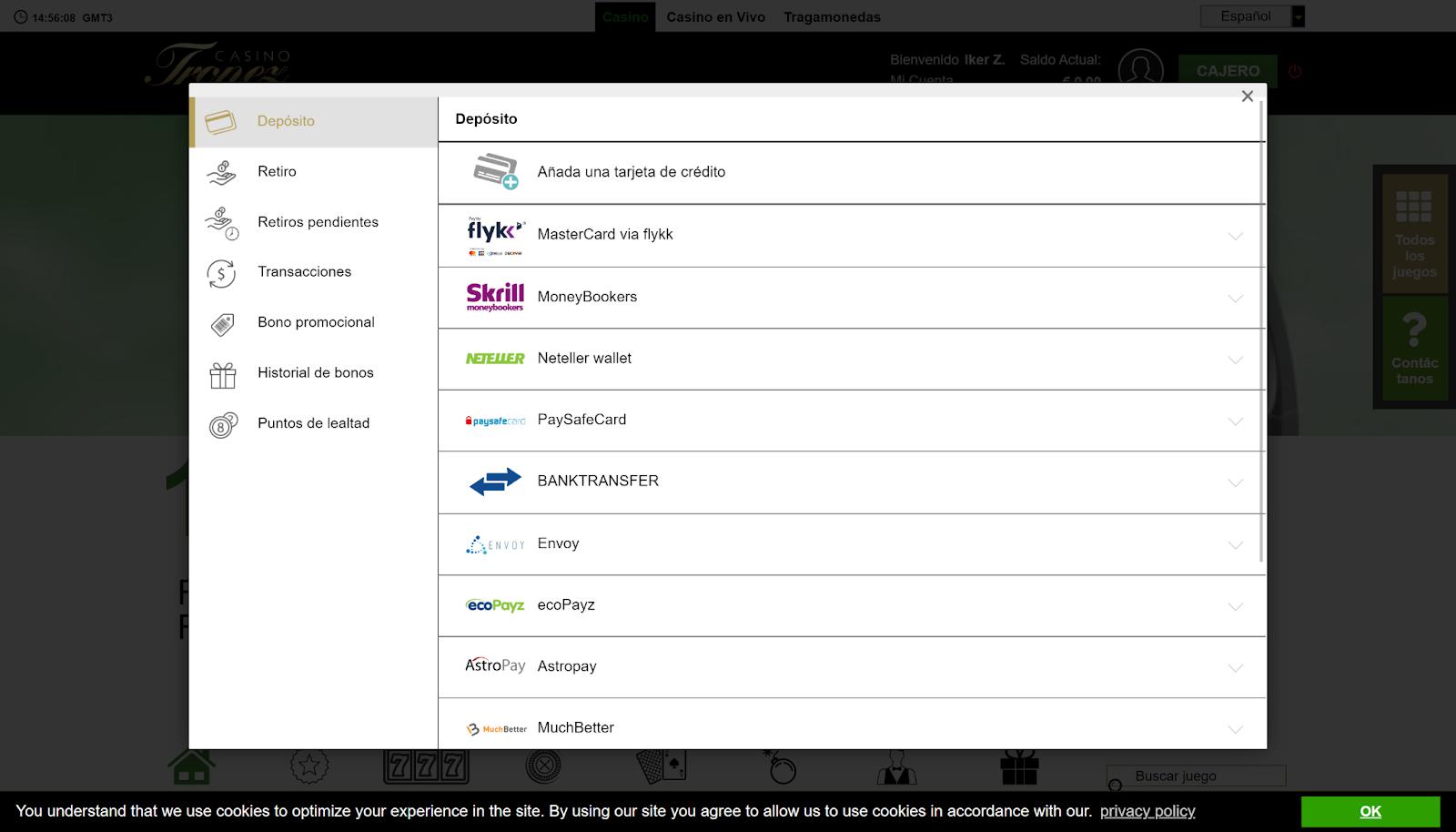Screen dimensions: 1456x832
Task: Pick the green Neteller logo
Action: (x=495, y=359)
